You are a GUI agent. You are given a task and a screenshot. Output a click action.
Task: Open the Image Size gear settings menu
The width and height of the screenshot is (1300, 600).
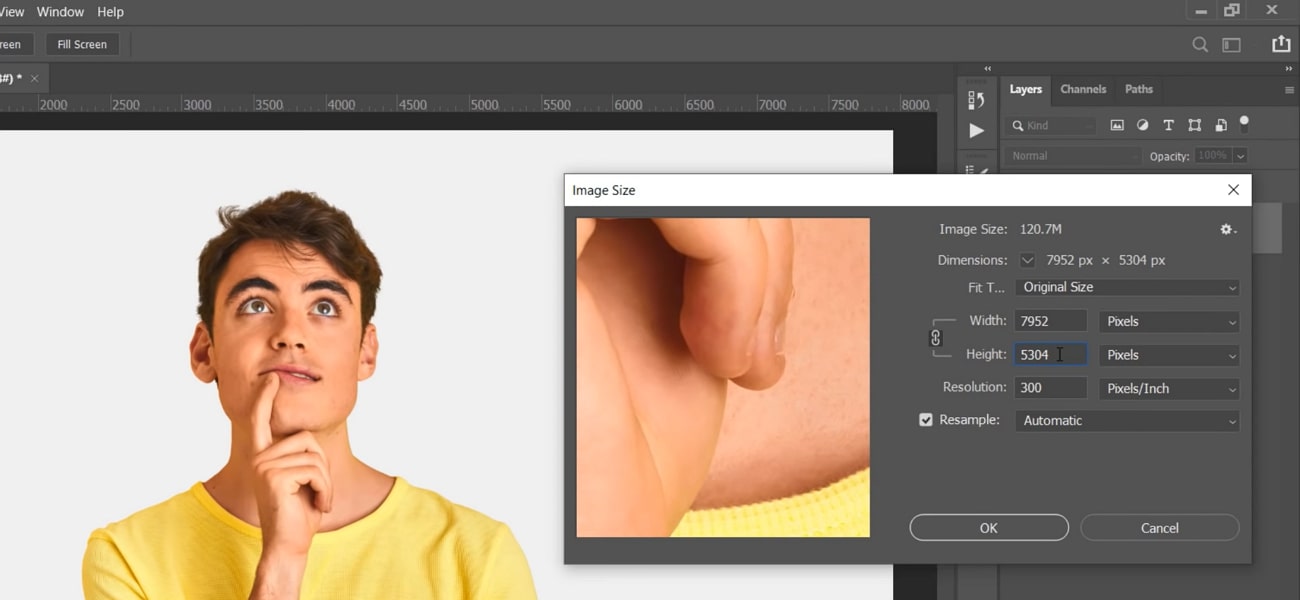point(1227,230)
